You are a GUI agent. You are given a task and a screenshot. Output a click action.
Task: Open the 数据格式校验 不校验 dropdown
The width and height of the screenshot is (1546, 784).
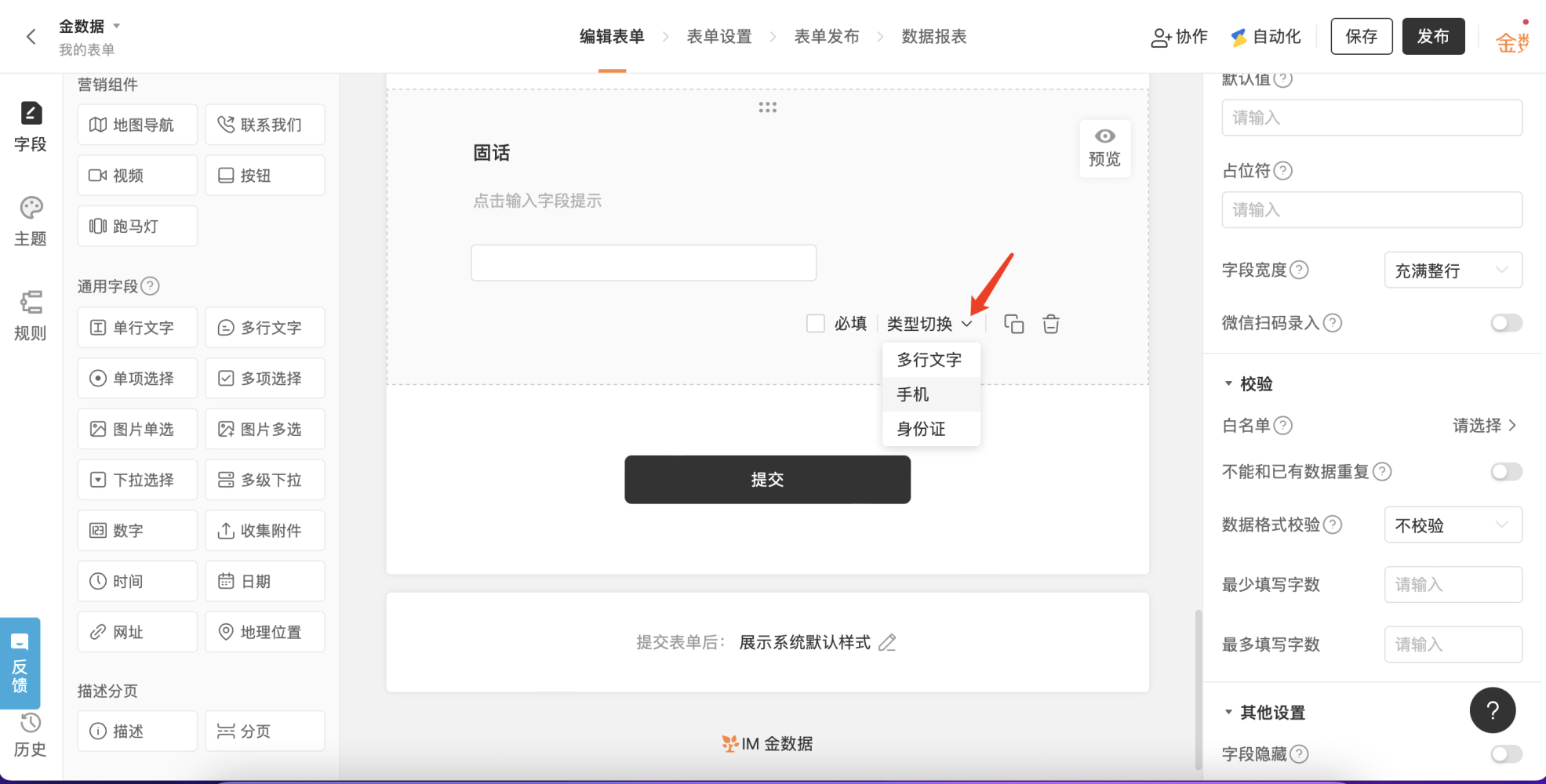tap(1453, 525)
